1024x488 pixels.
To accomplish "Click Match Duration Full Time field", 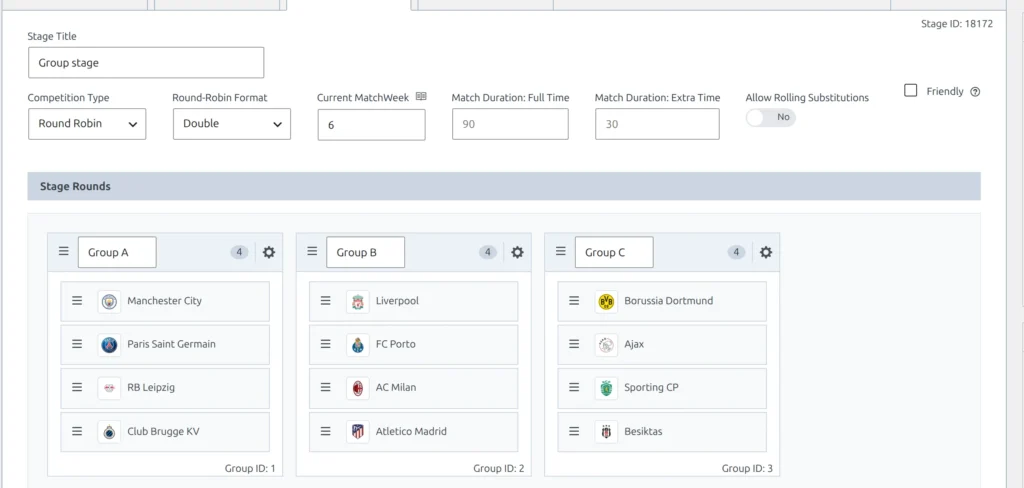I will pos(510,123).
